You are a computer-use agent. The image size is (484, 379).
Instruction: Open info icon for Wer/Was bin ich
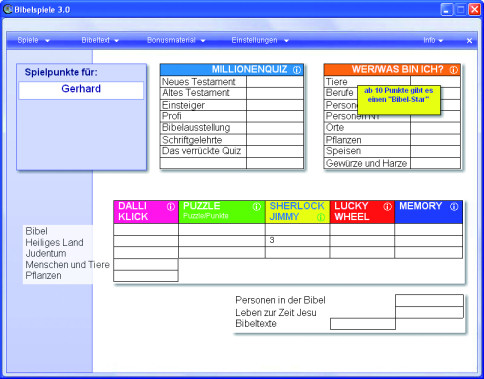coord(453,70)
